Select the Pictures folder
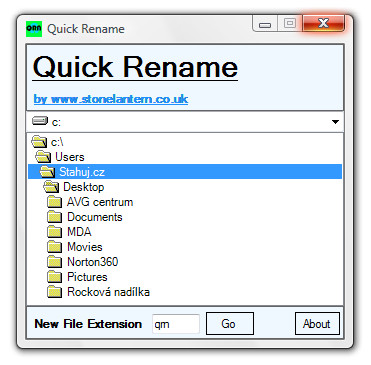This screenshot has height=365, width=371. [87, 277]
